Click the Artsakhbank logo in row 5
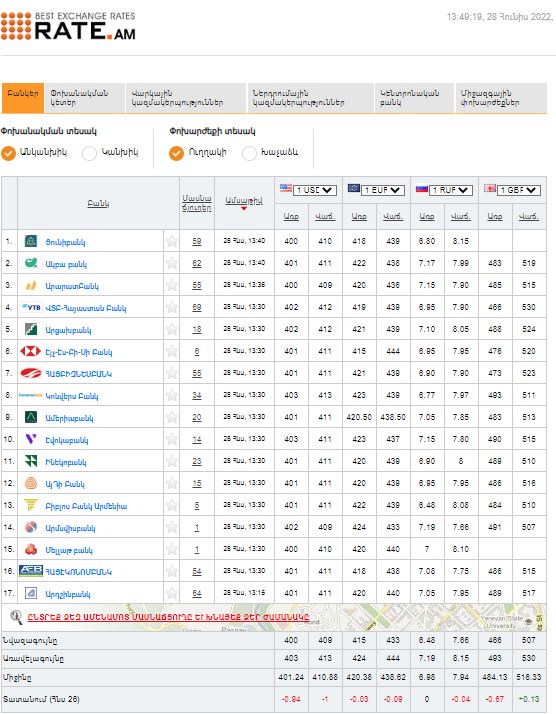This screenshot has width=556, height=714. [x=31, y=329]
